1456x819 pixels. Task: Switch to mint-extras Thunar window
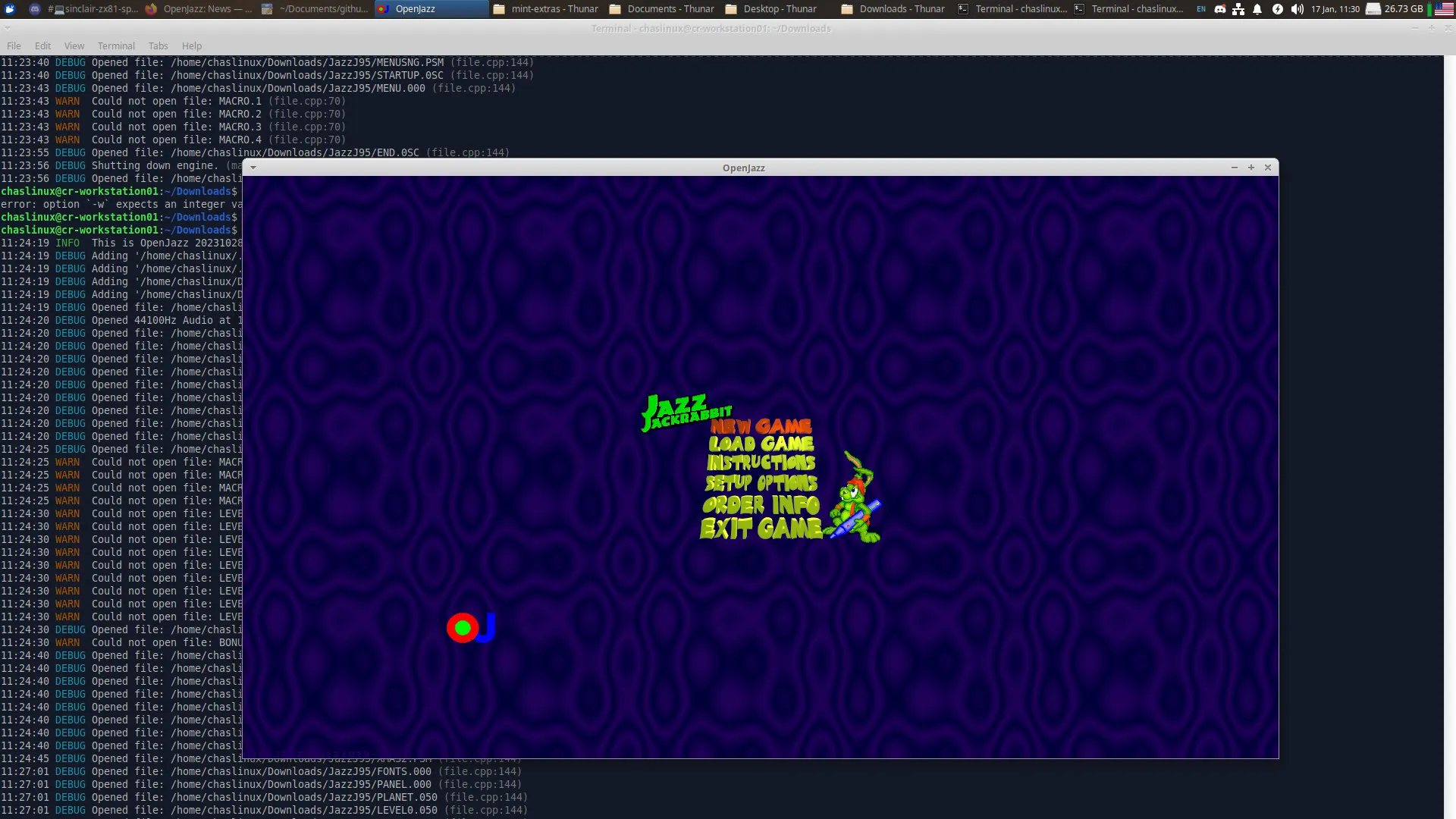[547, 9]
